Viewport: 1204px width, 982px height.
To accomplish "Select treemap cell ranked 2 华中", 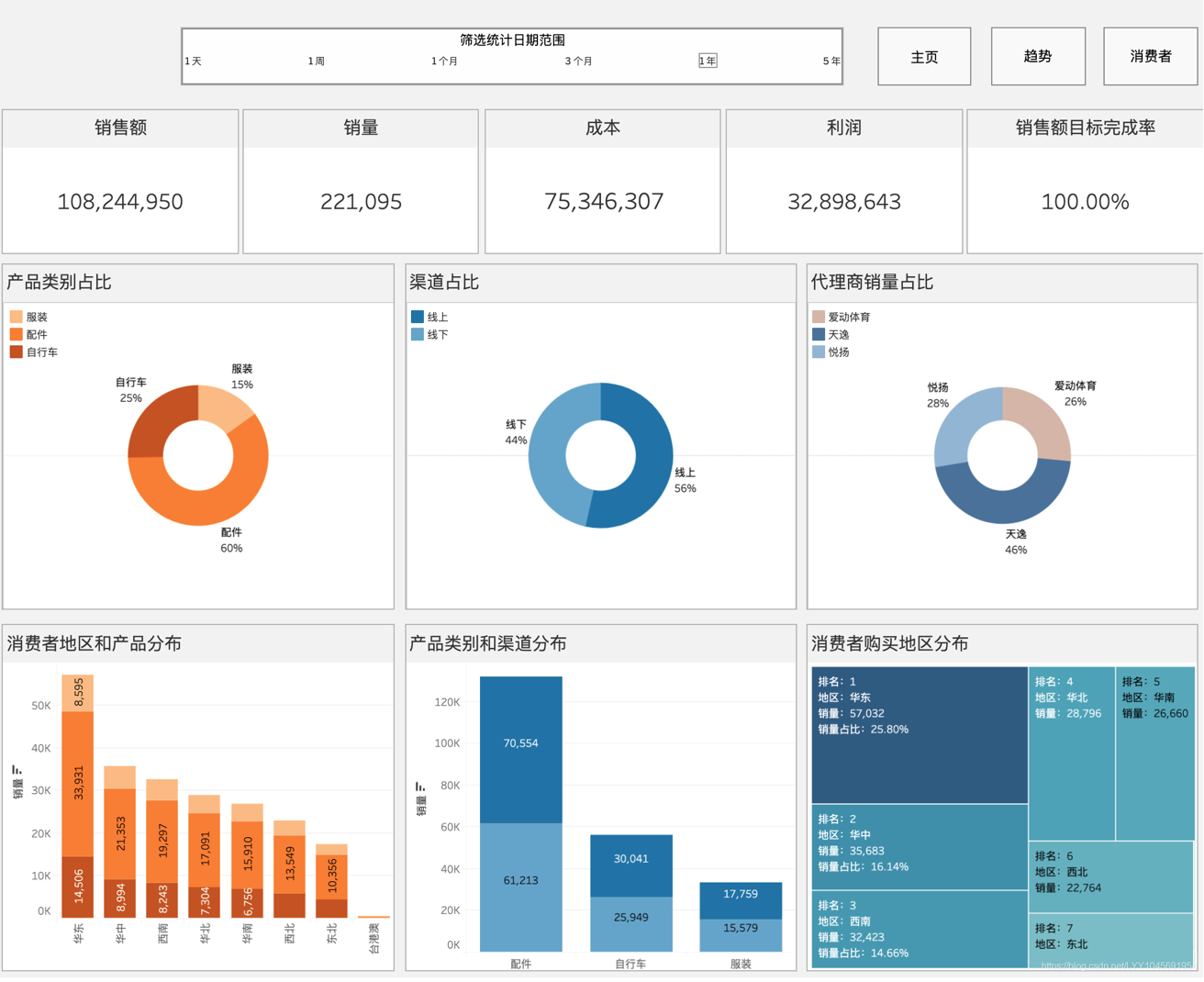I will [x=920, y=847].
